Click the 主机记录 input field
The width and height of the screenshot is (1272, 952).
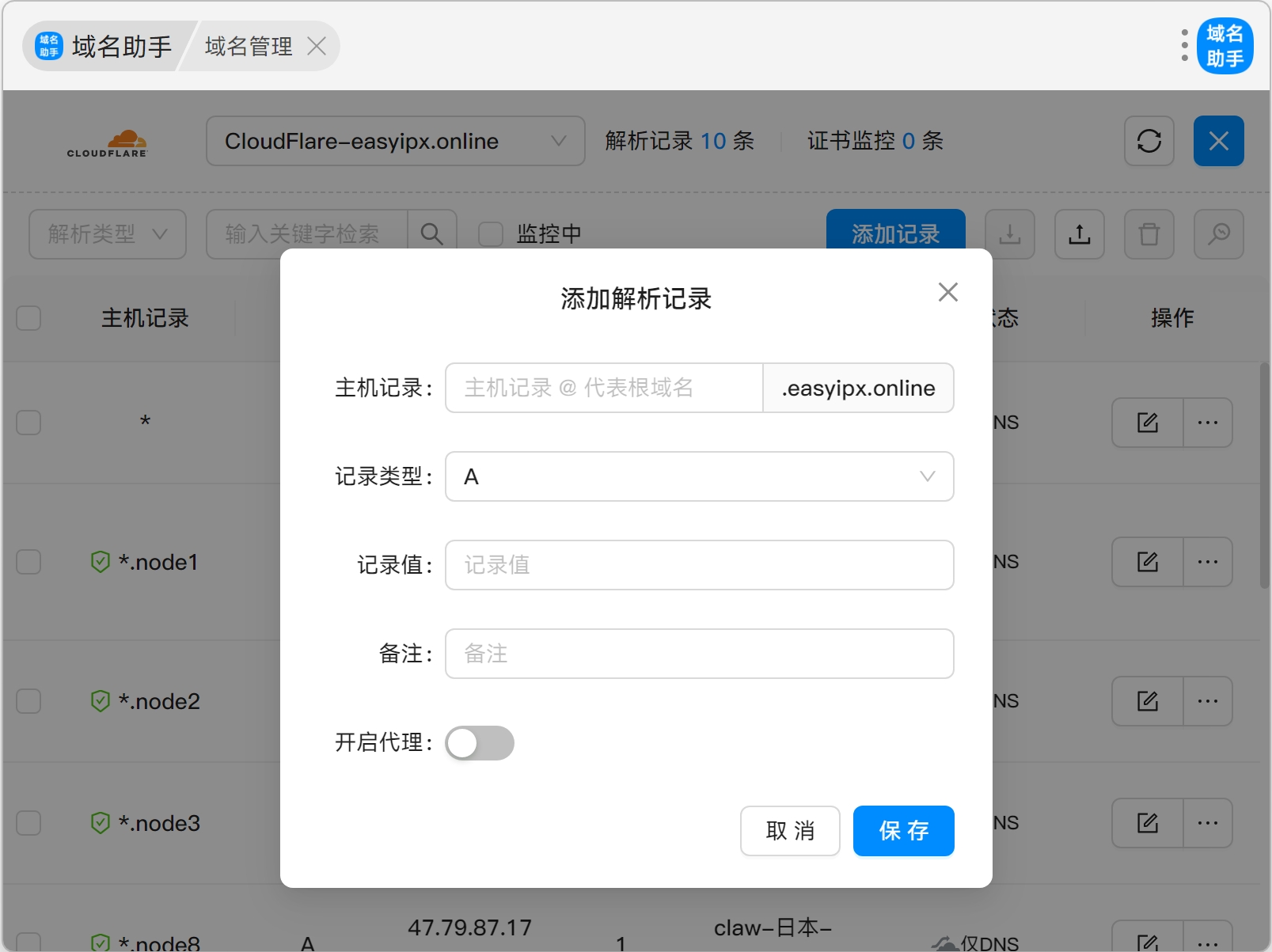pos(604,388)
